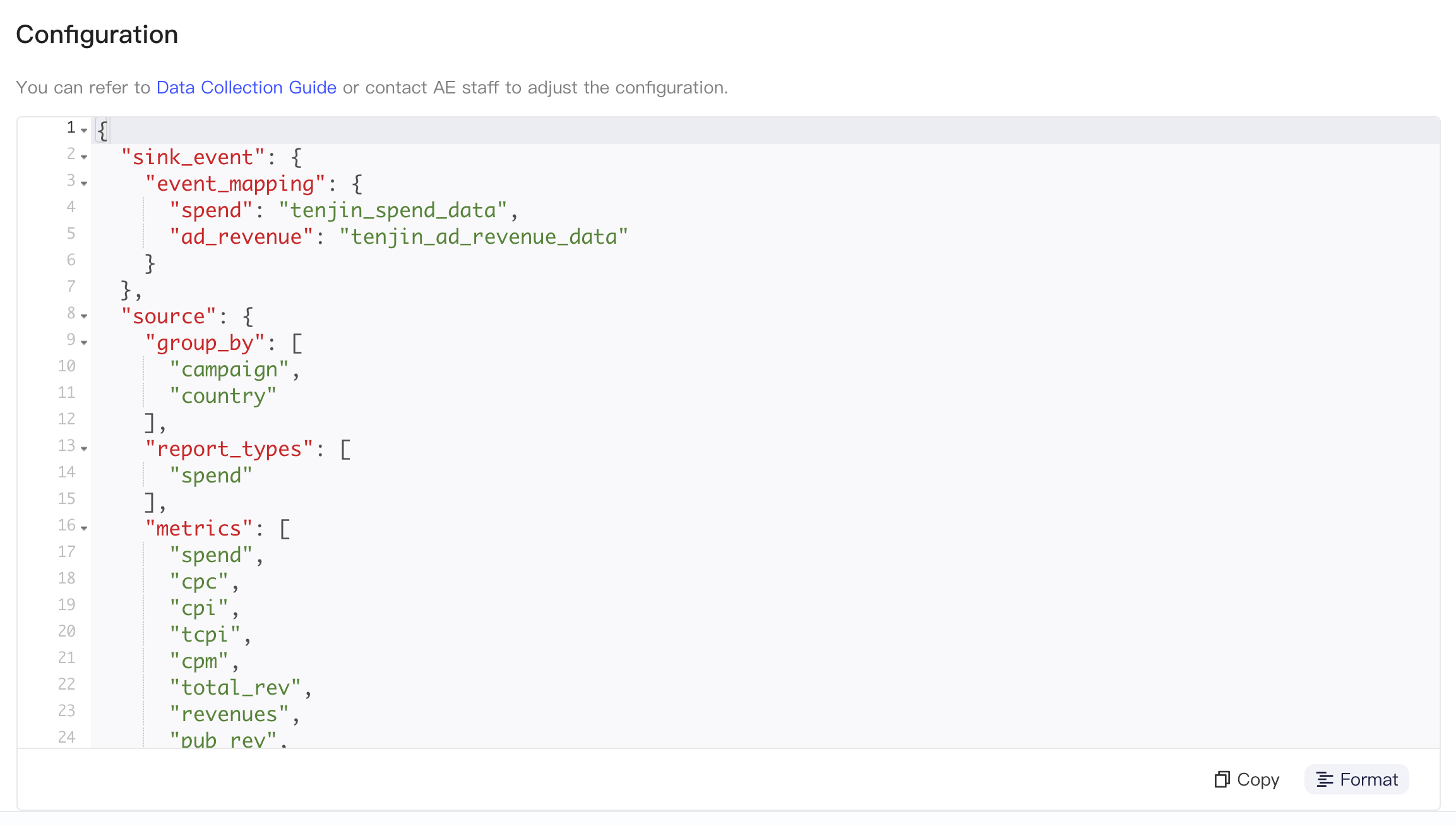The image size is (1456, 826).
Task: Click the line number 7 in the gutter
Action: tap(71, 286)
